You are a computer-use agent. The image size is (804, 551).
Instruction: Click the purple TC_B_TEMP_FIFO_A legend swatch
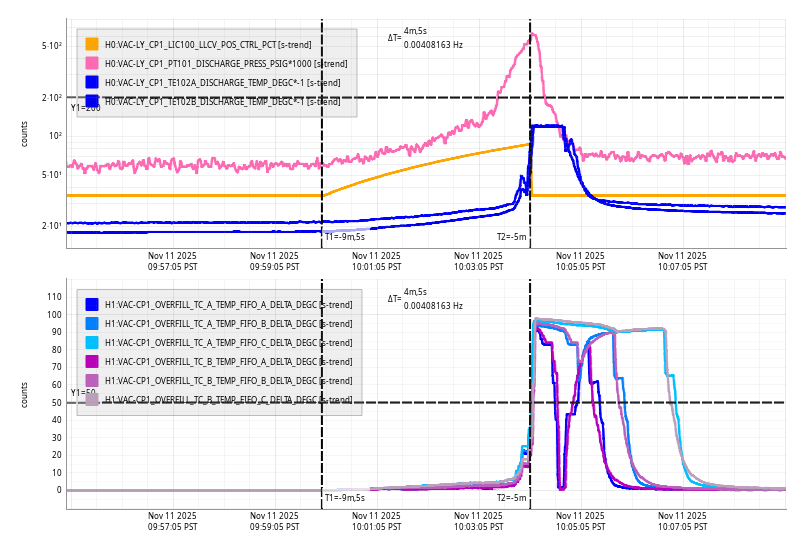[92, 361]
